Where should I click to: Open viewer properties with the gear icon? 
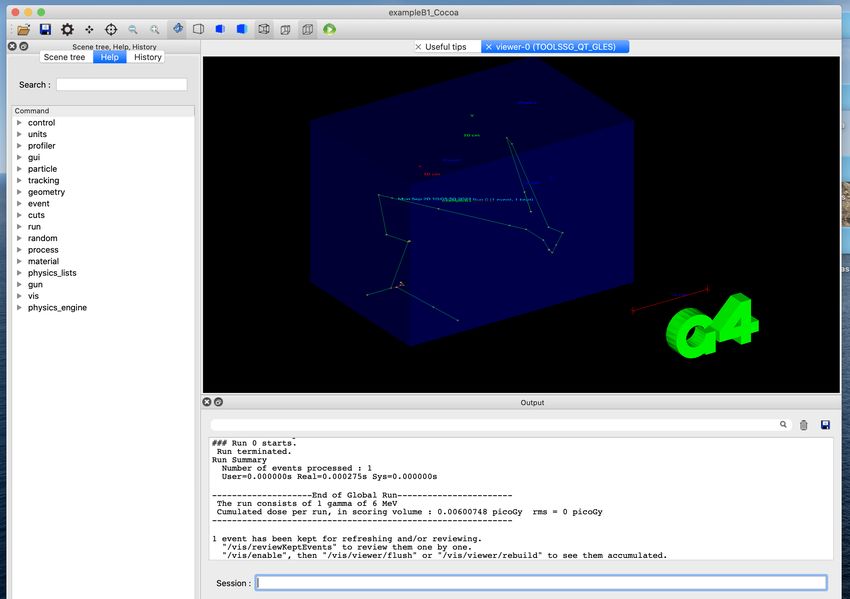67,29
